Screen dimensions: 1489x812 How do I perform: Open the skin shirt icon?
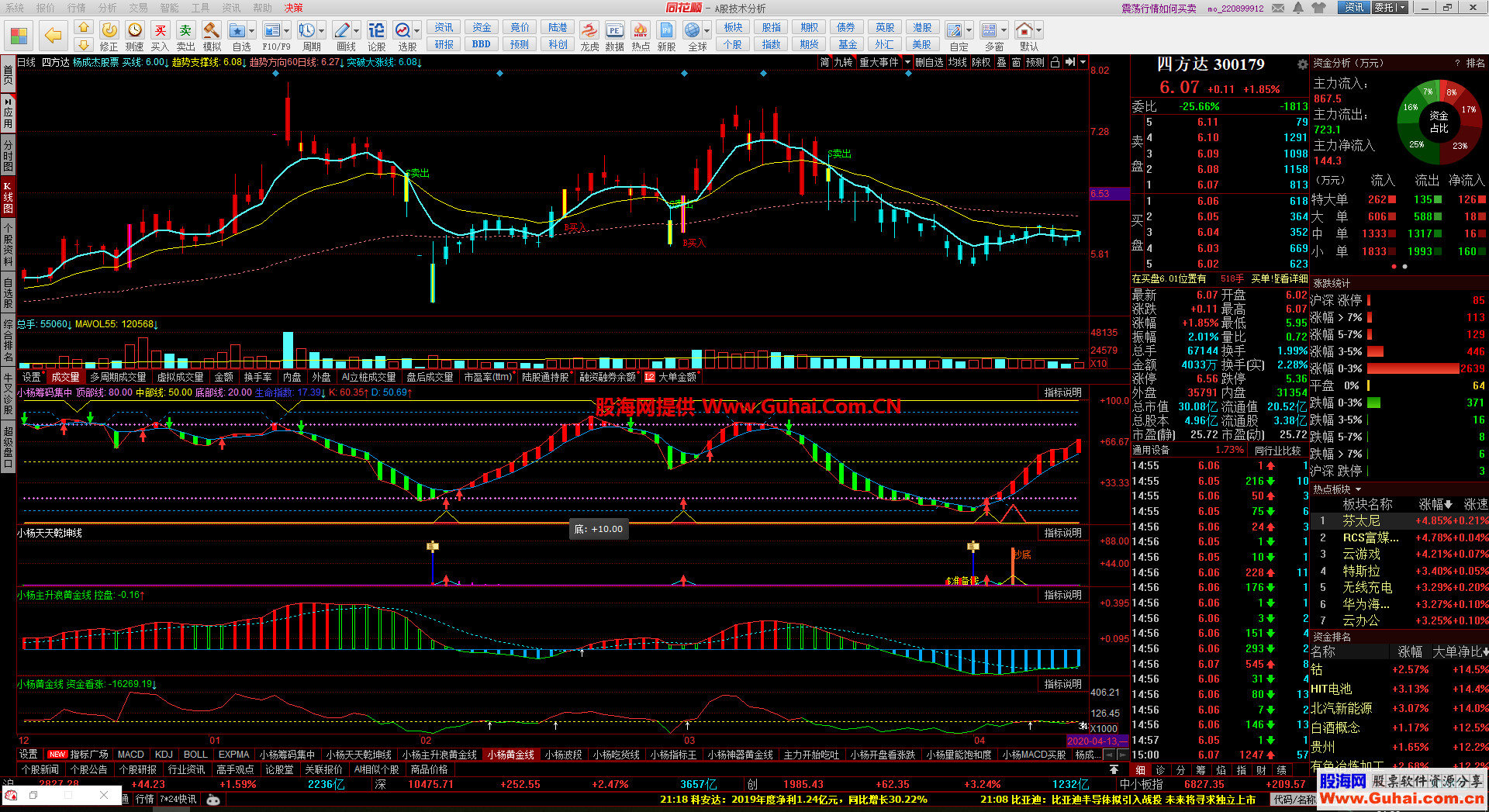click(1318, 8)
